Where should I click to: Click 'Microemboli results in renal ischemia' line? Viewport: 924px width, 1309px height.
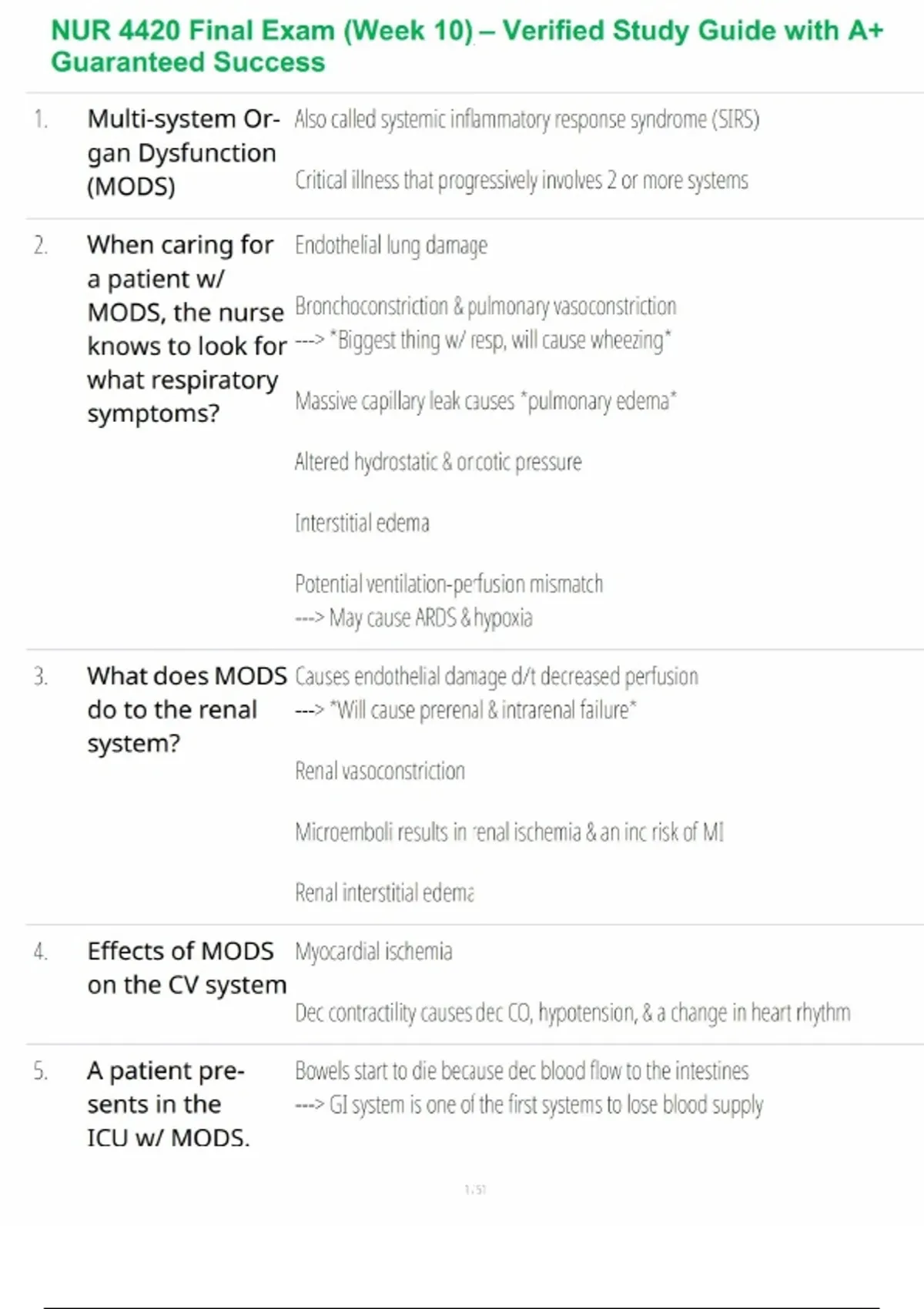pos(509,832)
